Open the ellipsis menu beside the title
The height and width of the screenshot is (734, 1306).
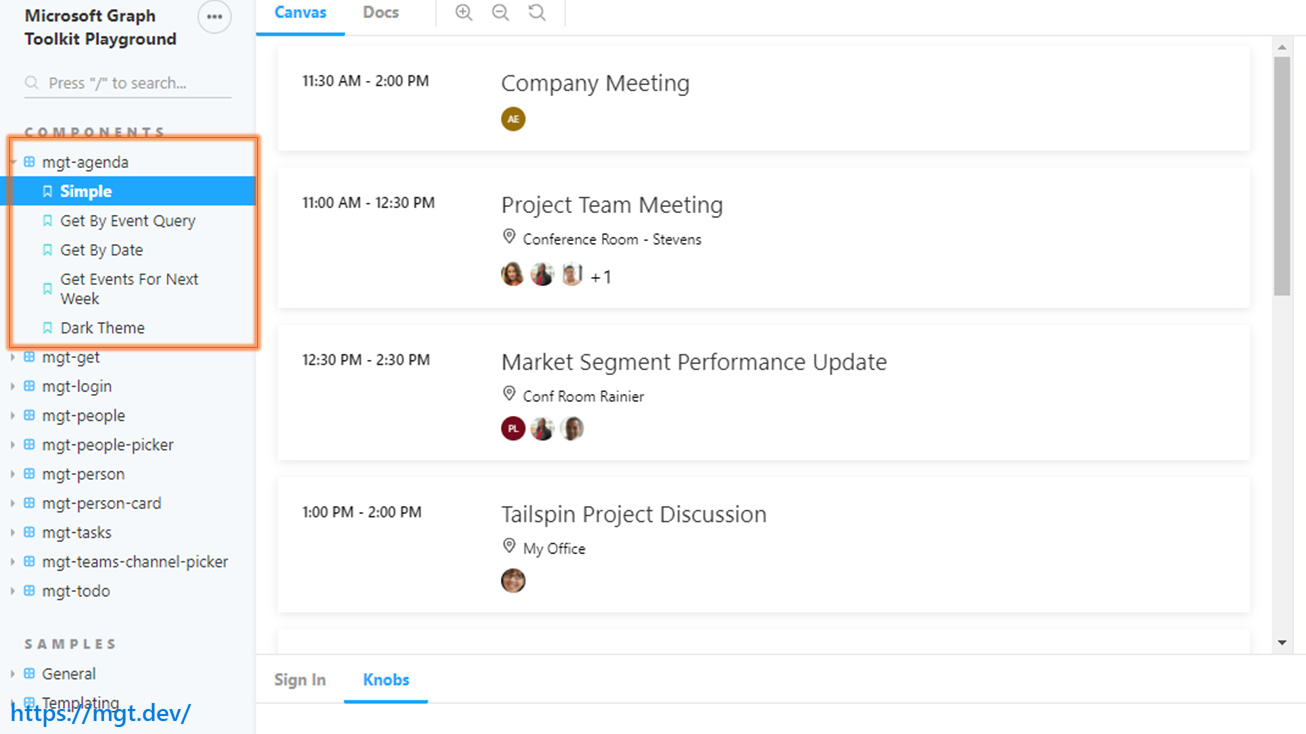[214, 17]
